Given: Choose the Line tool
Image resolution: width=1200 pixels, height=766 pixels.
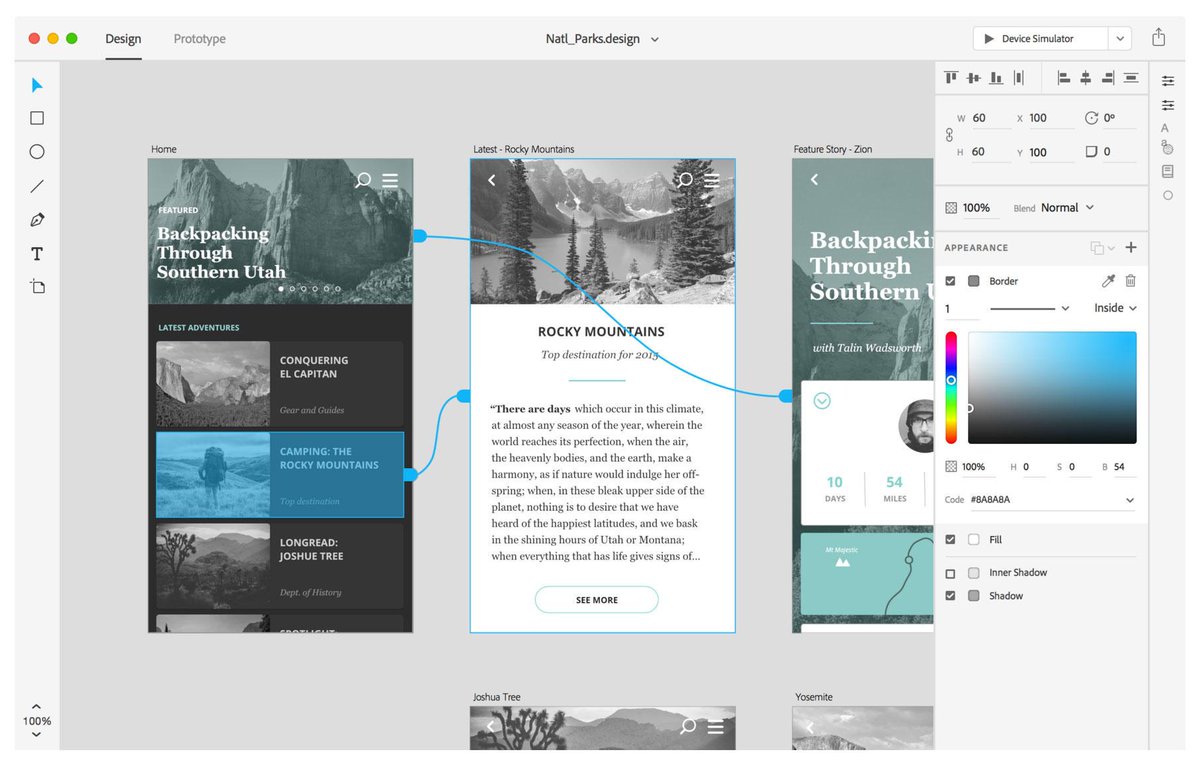Looking at the screenshot, I should click(36, 185).
